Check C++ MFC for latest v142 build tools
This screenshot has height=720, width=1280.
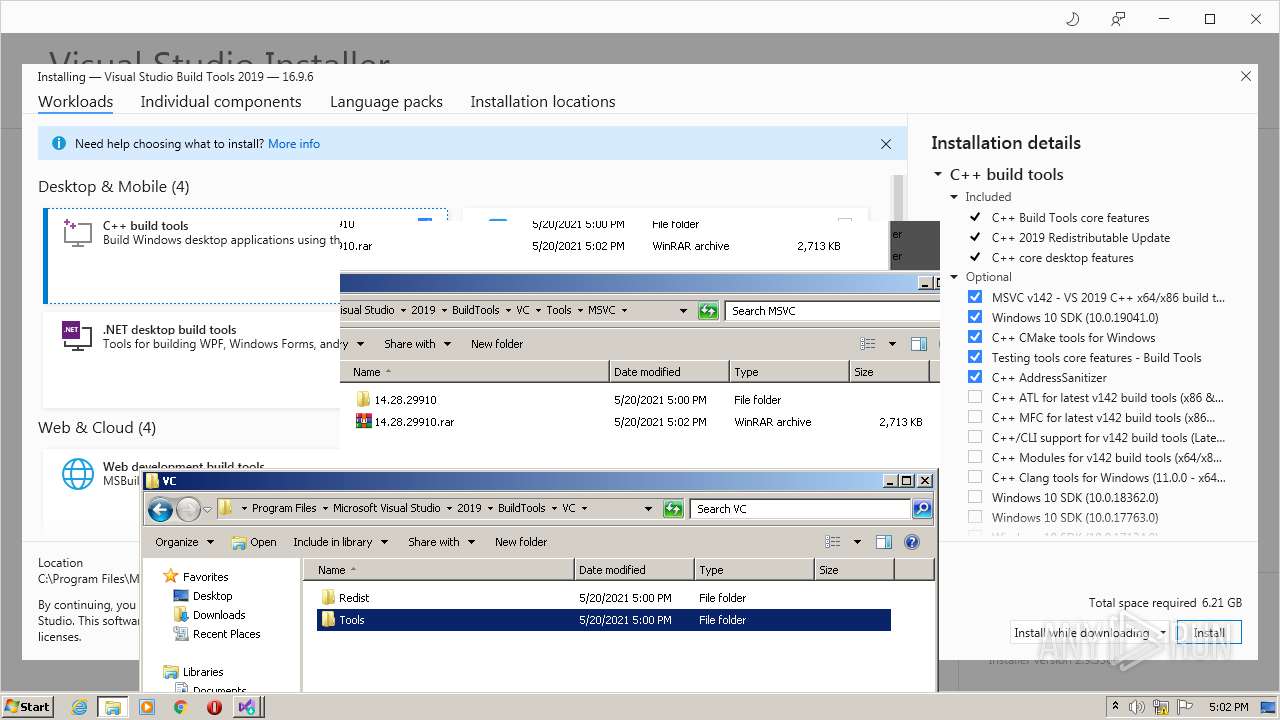[975, 417]
